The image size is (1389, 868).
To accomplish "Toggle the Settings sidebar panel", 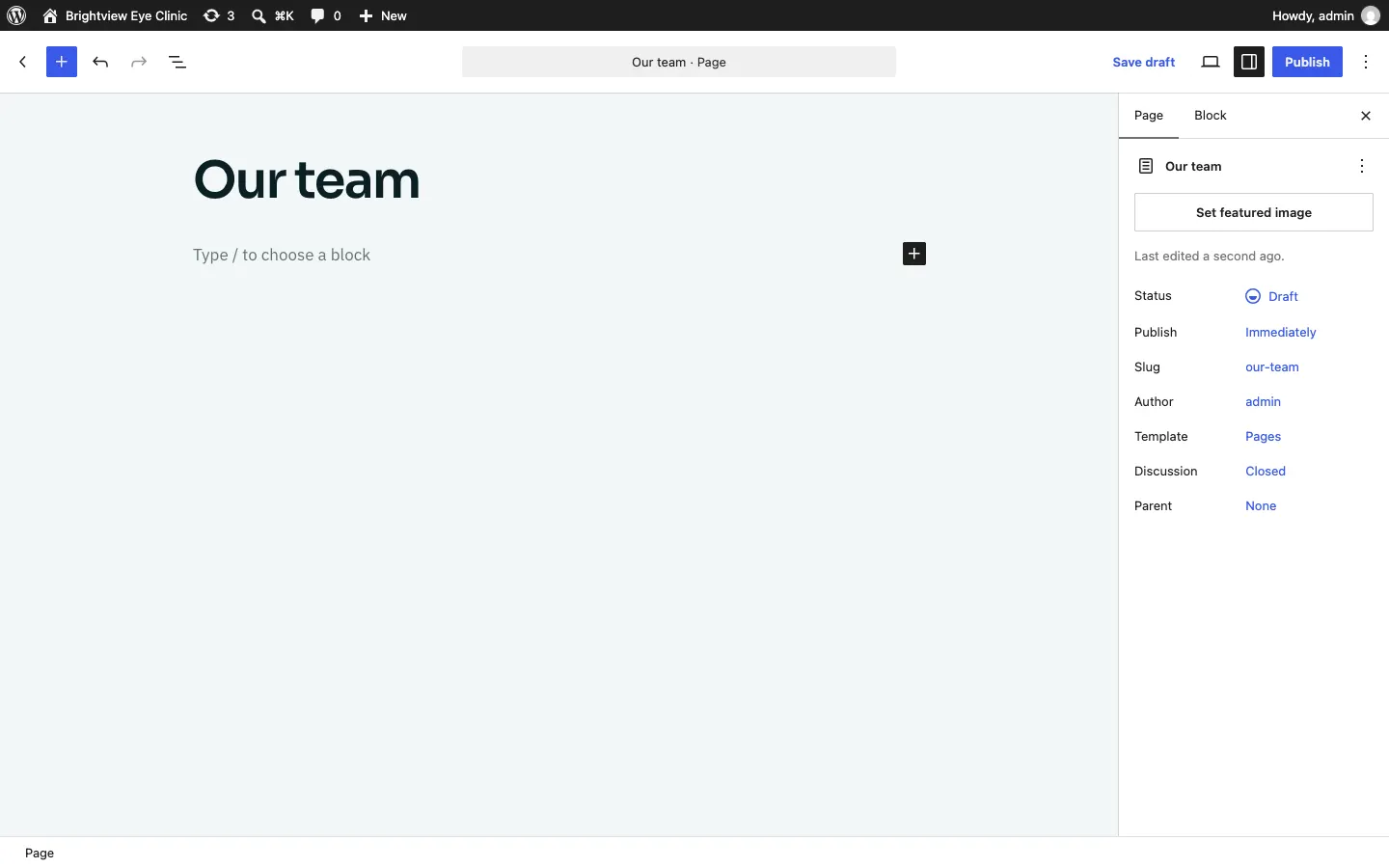I will [1250, 62].
